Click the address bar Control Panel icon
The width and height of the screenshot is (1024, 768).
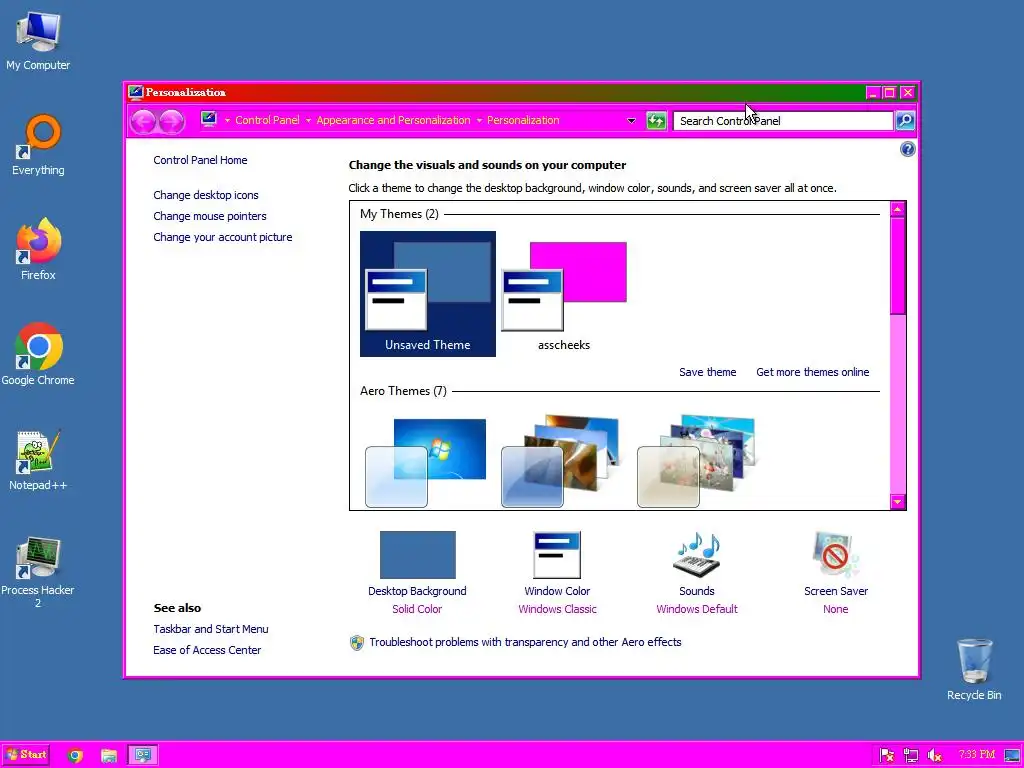[209, 120]
